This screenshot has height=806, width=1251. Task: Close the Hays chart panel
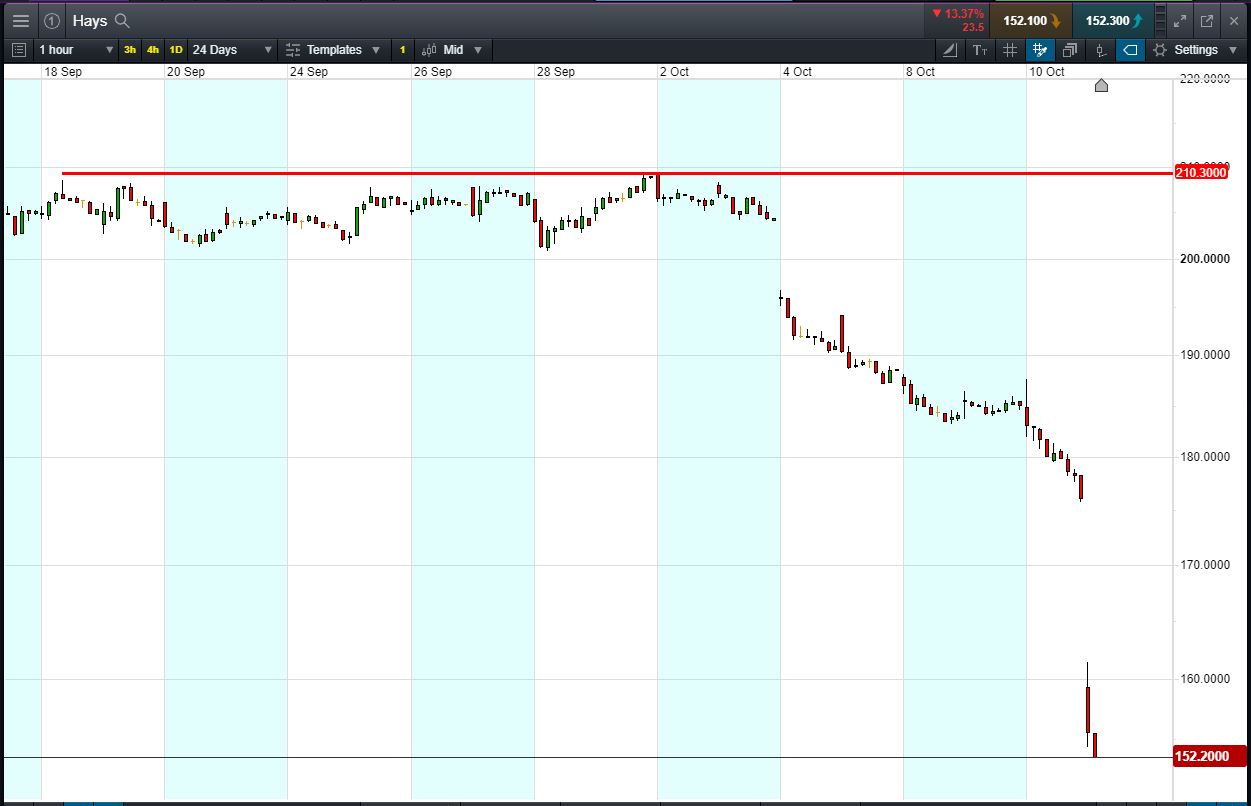[1234, 20]
